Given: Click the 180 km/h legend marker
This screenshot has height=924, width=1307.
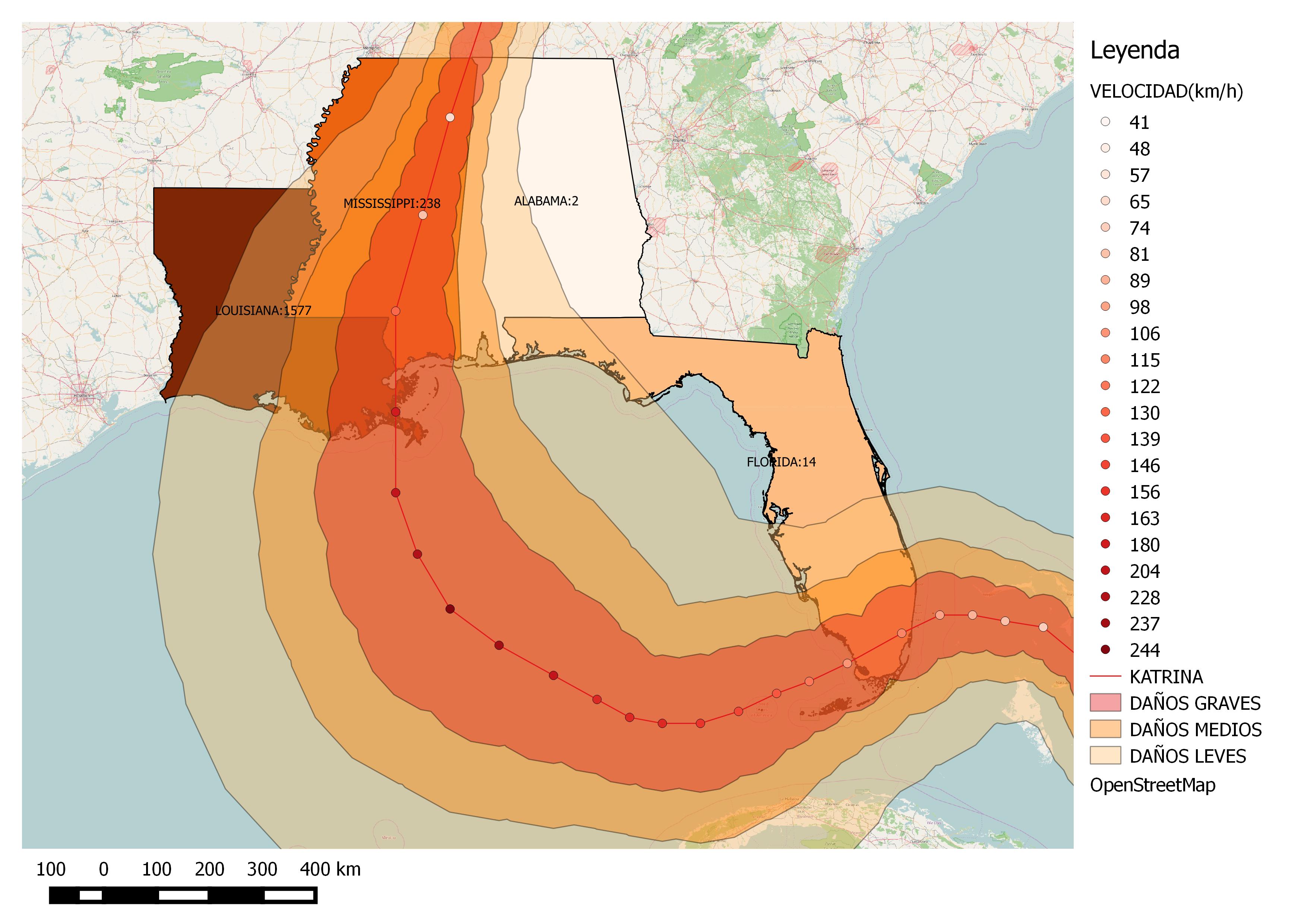Looking at the screenshot, I should click(x=1105, y=544).
